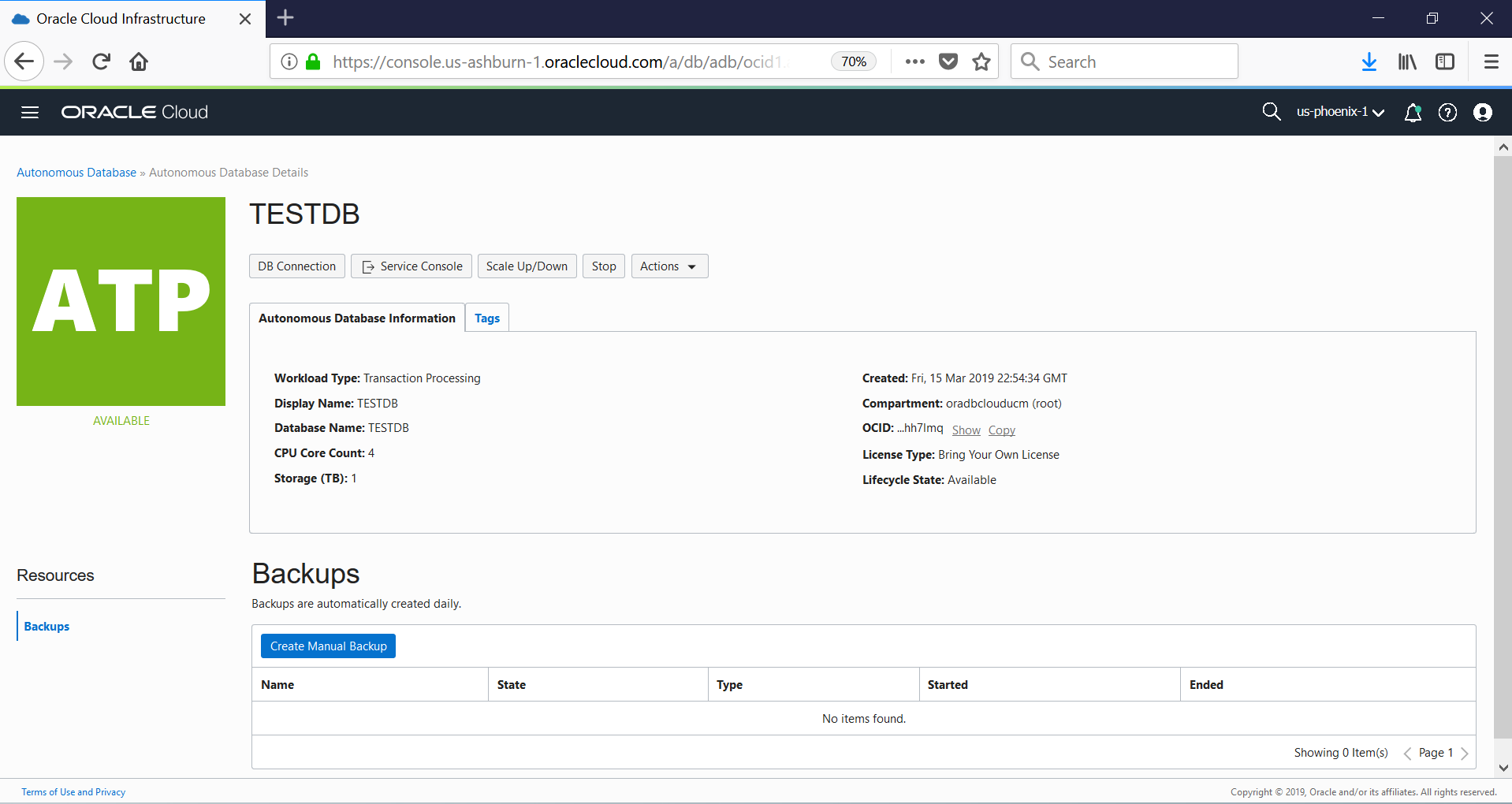Go to the previous backups page
This screenshot has height=804, width=1512.
(1407, 754)
